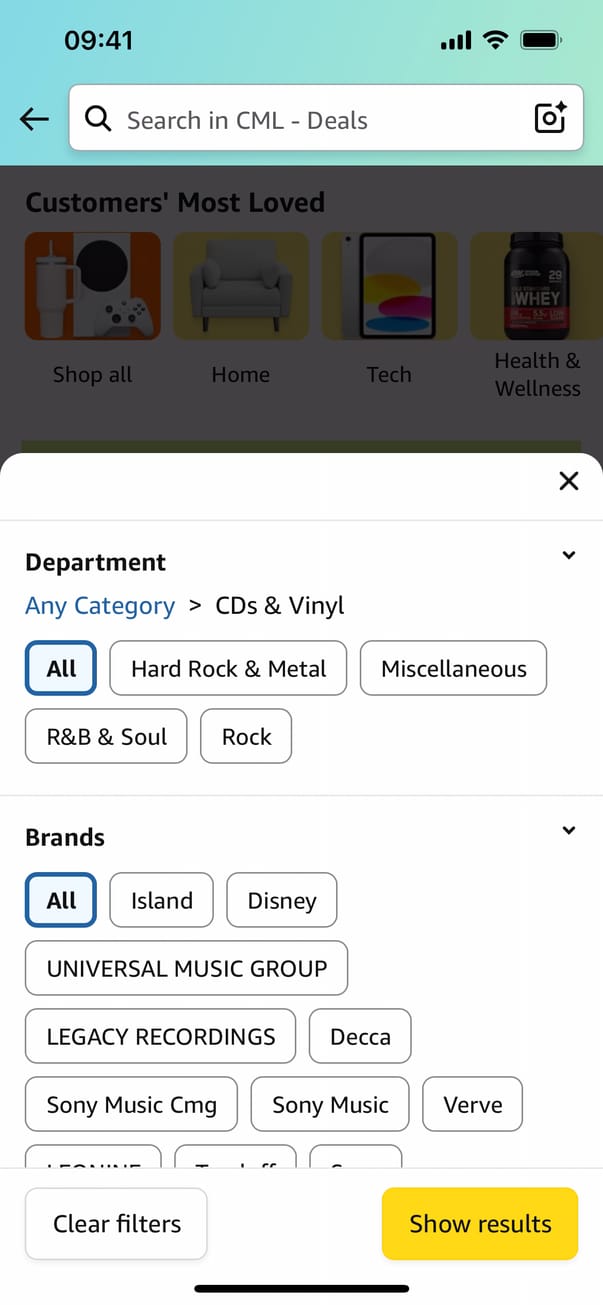Go to Any Category link

pyautogui.click(x=100, y=606)
